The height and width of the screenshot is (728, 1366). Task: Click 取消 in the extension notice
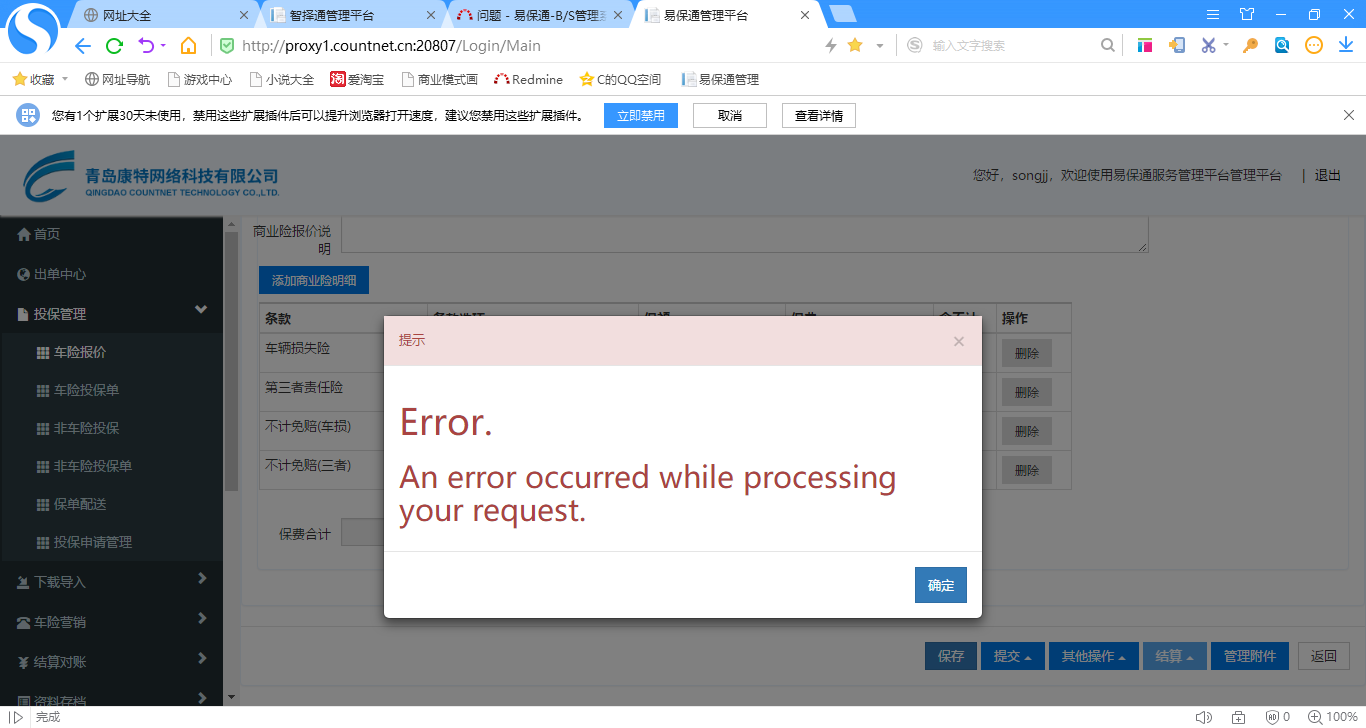pos(730,116)
